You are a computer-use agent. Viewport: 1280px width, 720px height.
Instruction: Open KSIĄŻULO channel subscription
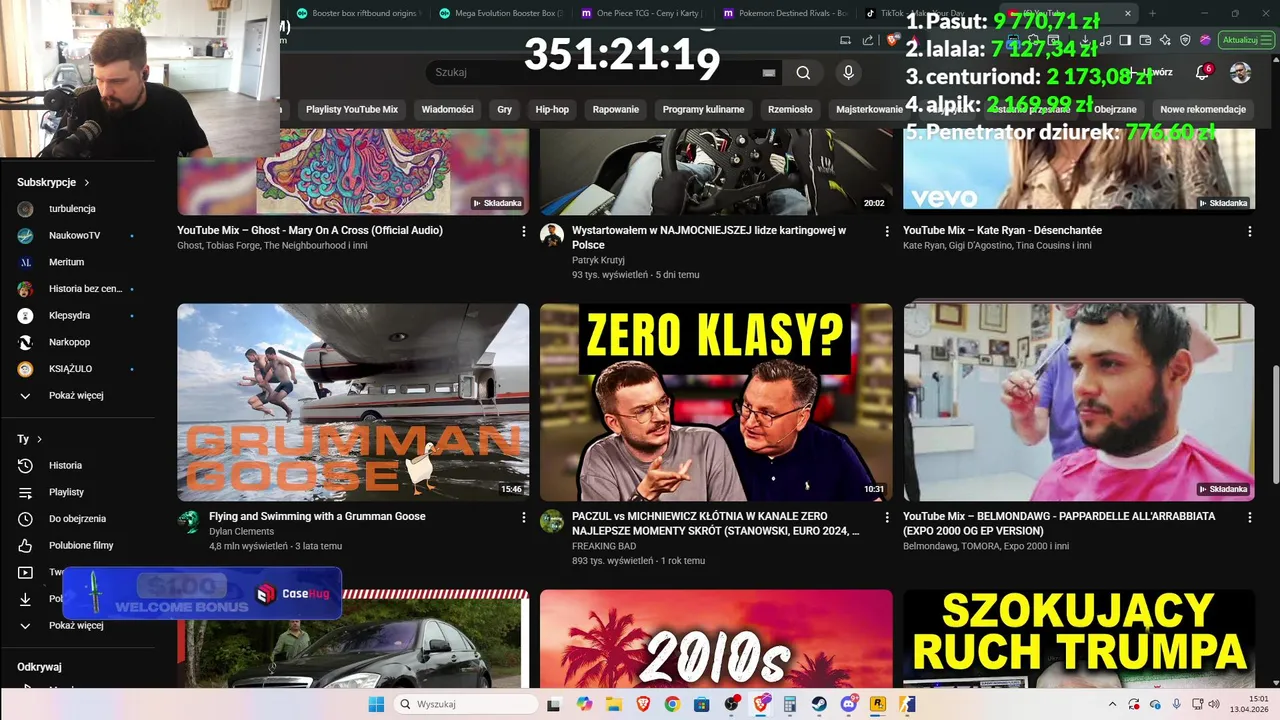pos(70,368)
